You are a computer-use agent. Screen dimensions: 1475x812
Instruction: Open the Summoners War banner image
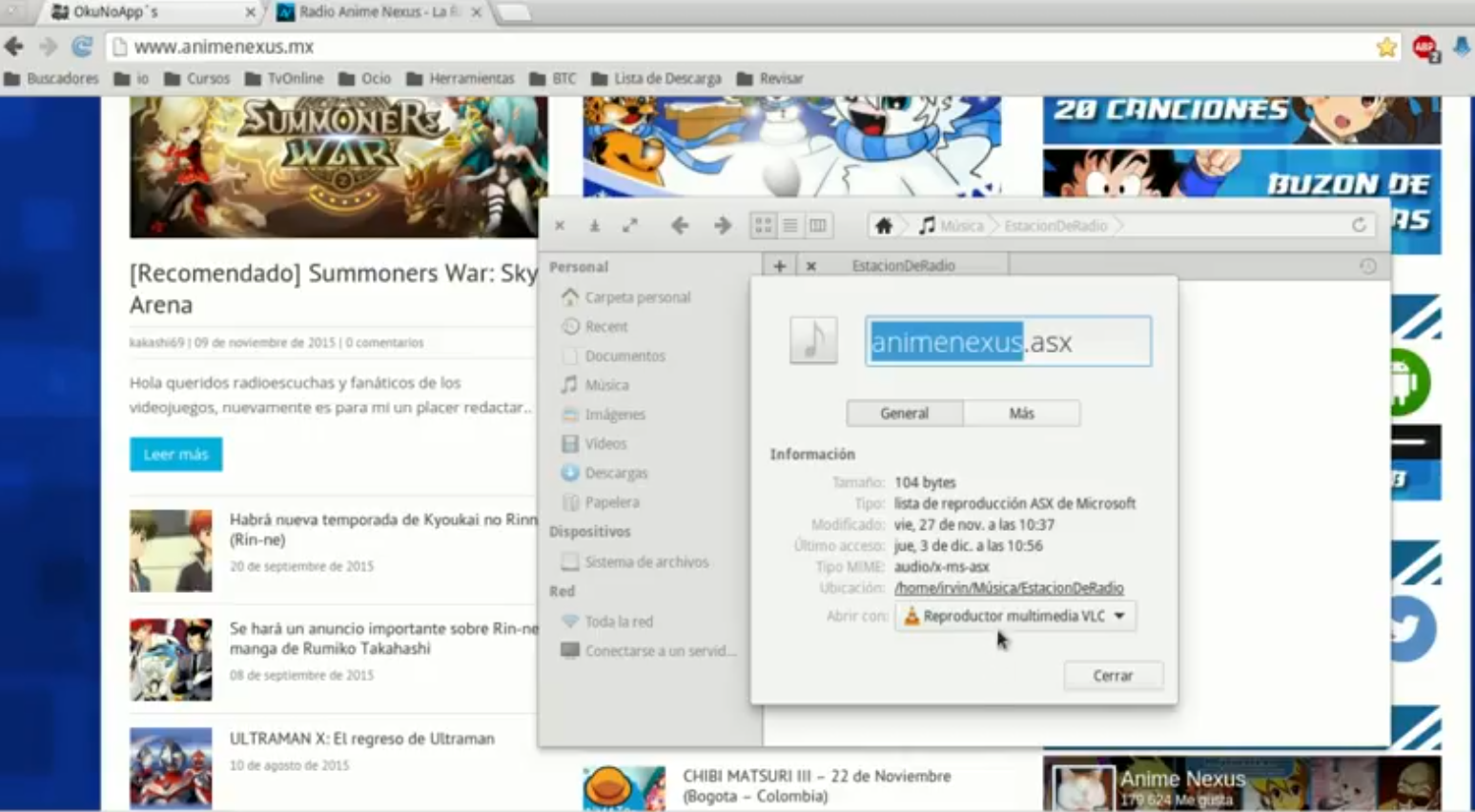coord(338,167)
